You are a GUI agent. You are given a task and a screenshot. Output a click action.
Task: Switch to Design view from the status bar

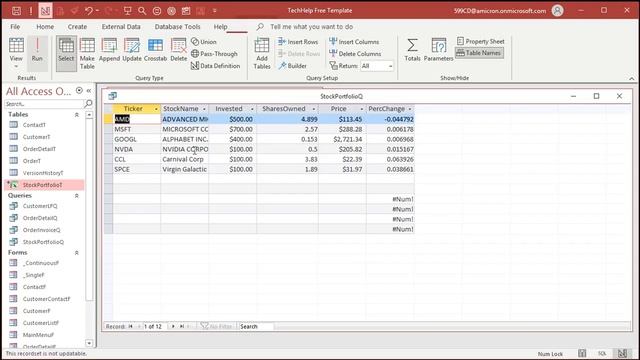622,353
